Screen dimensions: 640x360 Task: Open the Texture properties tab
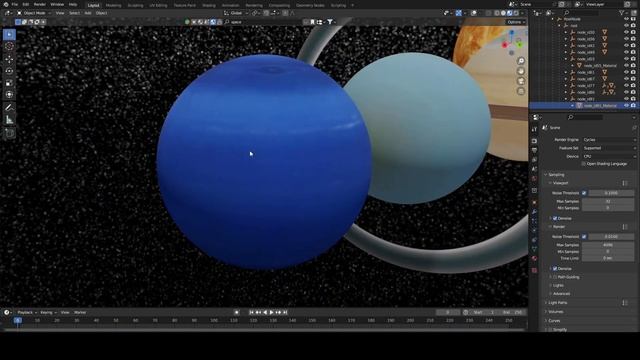point(534,270)
